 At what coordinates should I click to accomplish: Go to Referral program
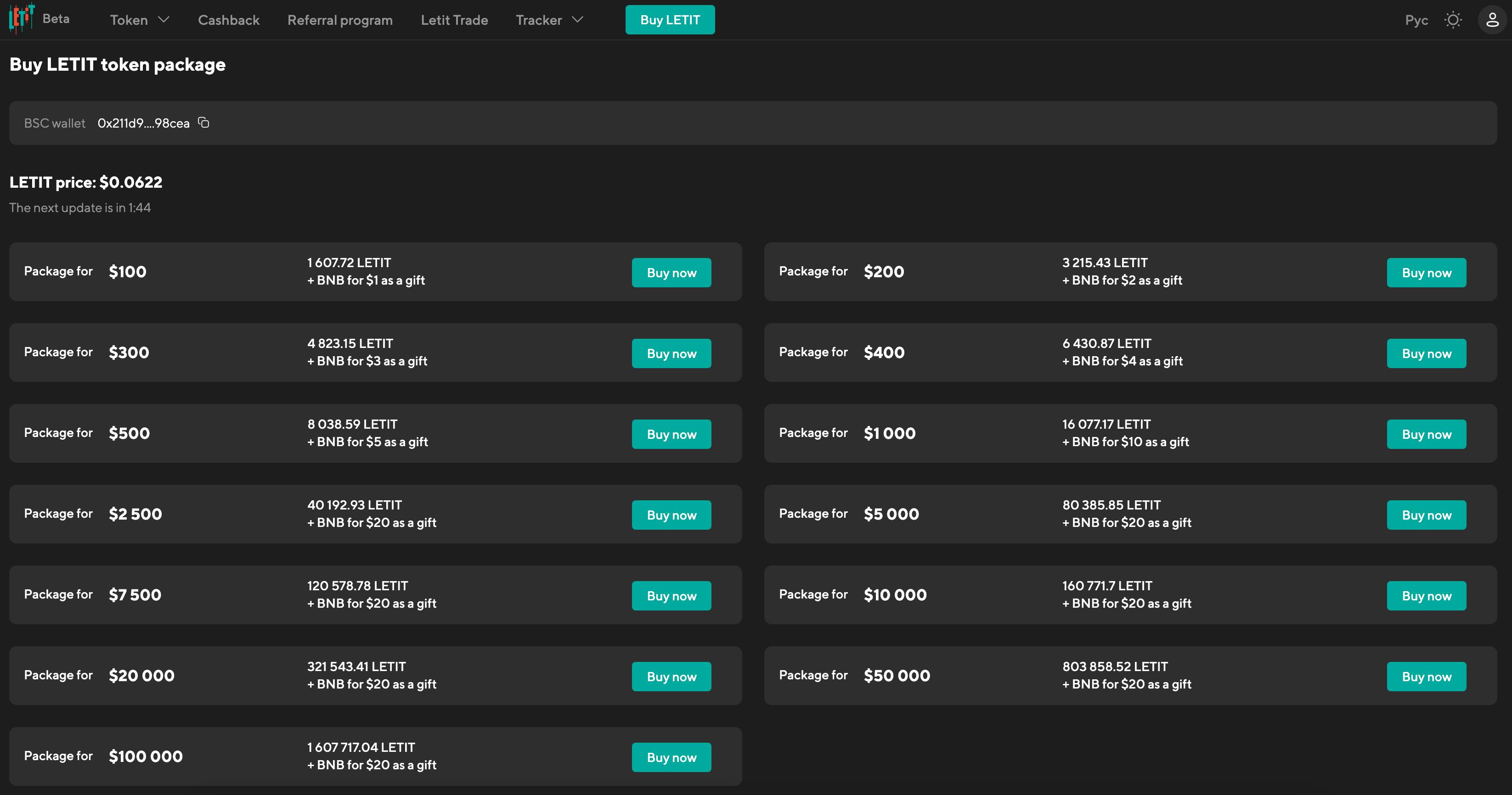click(340, 20)
